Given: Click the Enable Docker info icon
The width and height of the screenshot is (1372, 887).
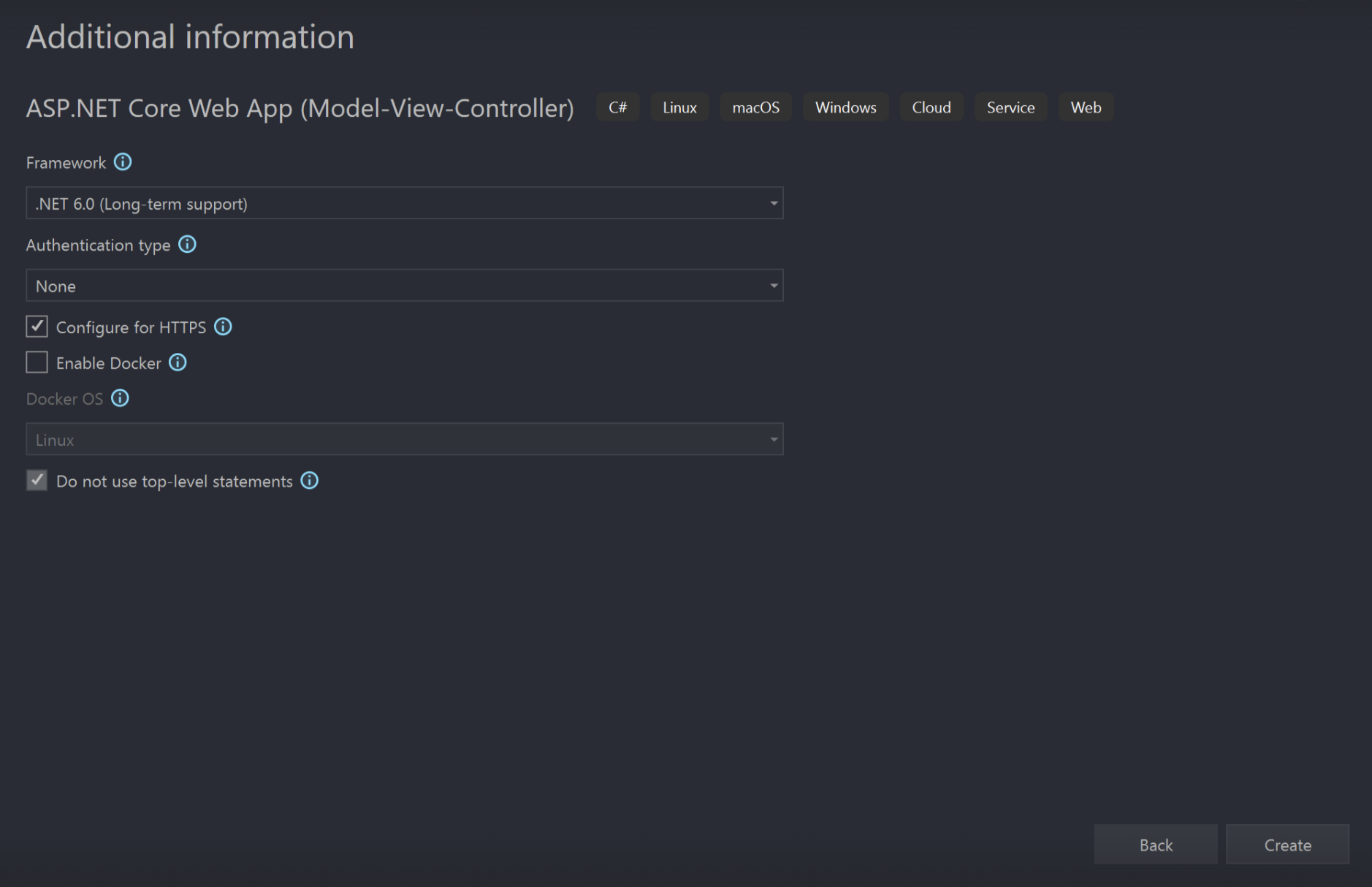Looking at the screenshot, I should pos(178,362).
